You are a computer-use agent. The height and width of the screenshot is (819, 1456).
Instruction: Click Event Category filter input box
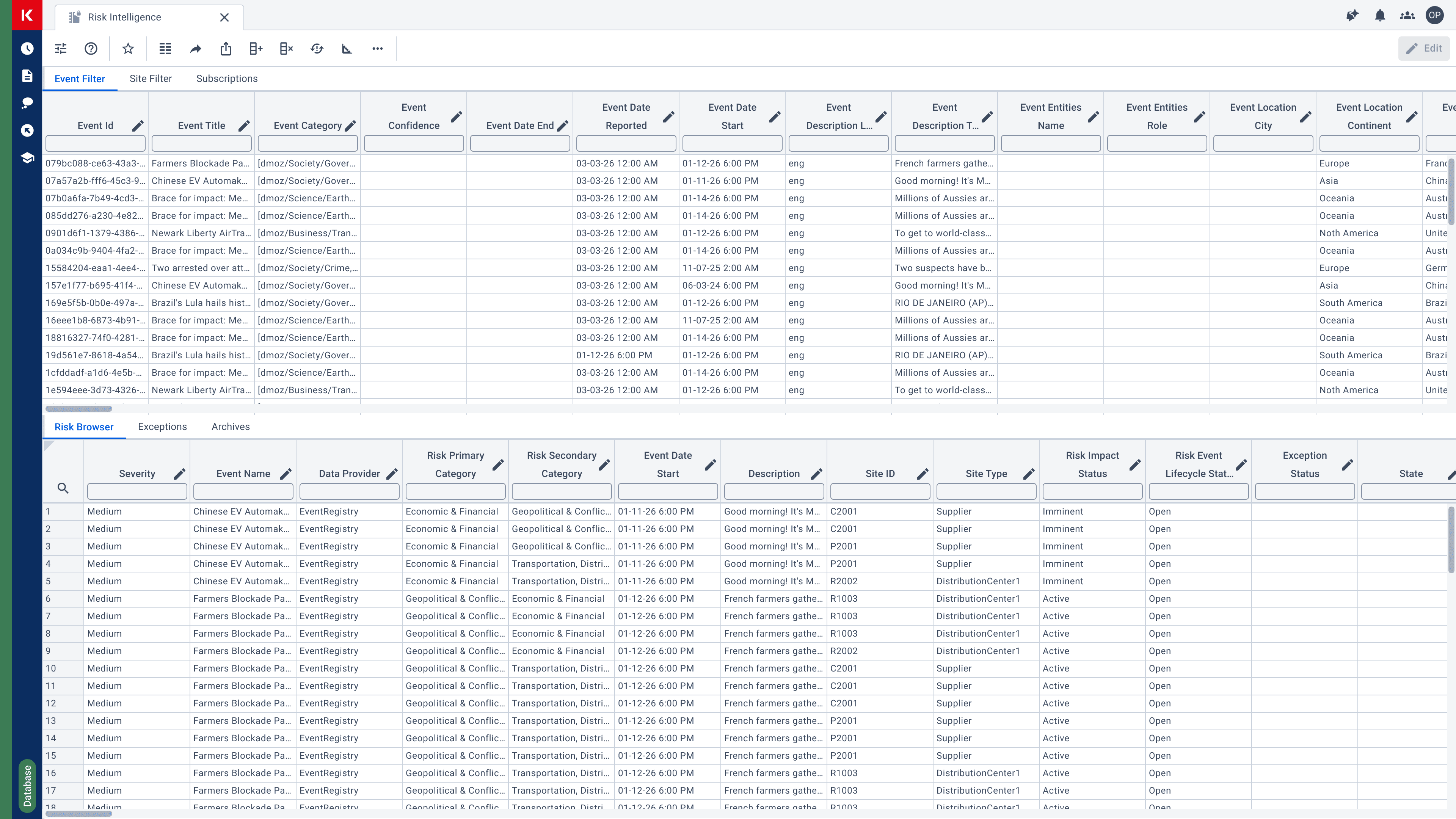point(308,144)
